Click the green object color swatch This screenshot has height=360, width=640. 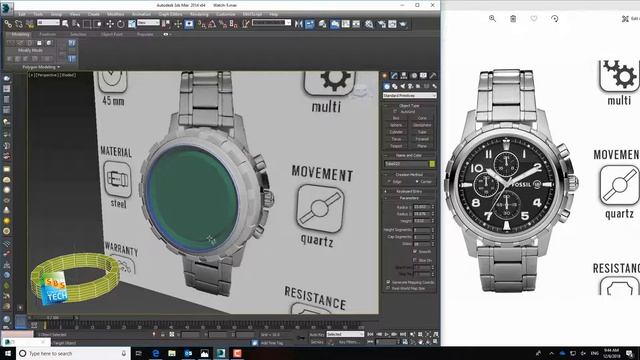[x=432, y=164]
